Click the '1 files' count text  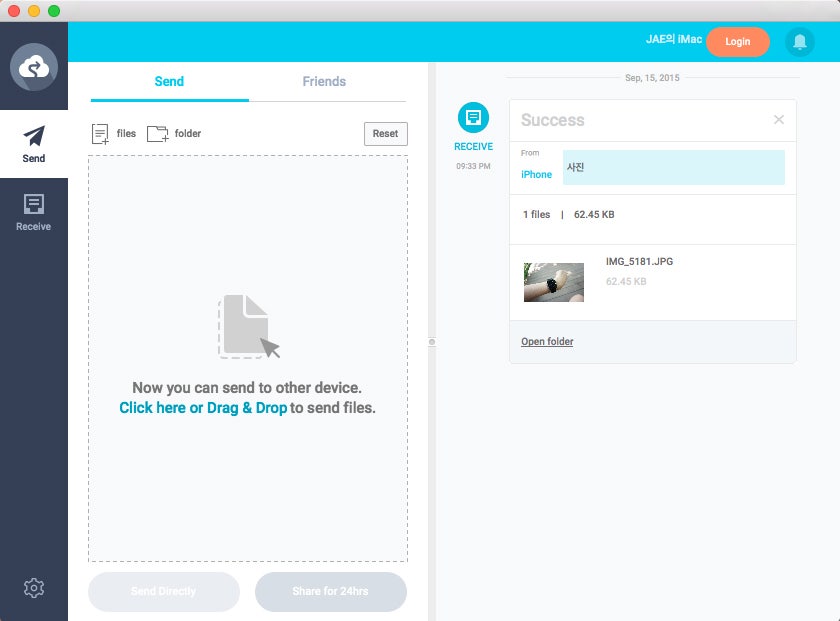[x=536, y=214]
